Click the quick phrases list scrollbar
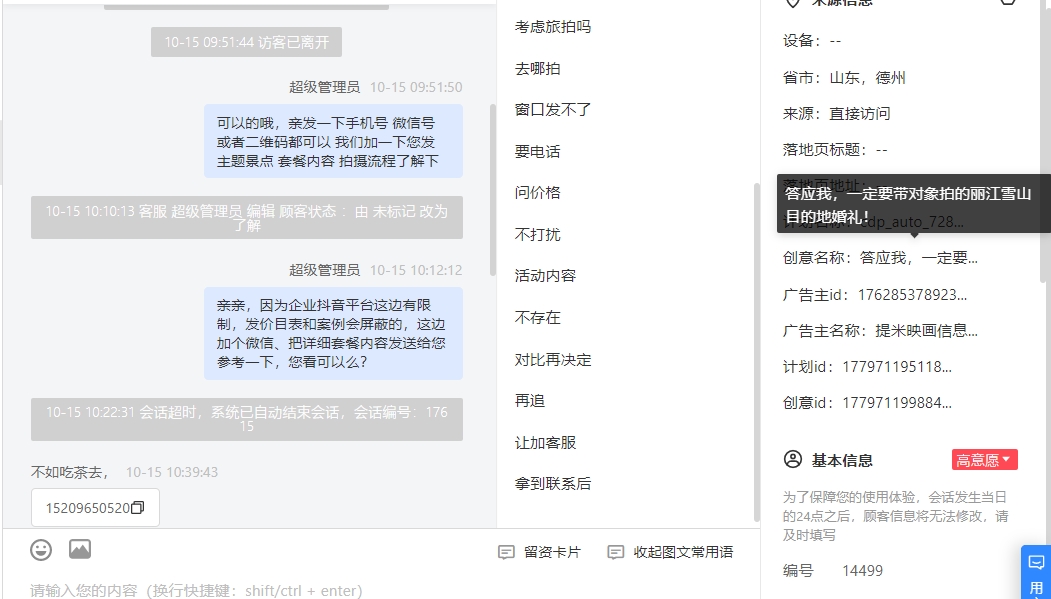1051x599 pixels. pyautogui.click(x=757, y=352)
